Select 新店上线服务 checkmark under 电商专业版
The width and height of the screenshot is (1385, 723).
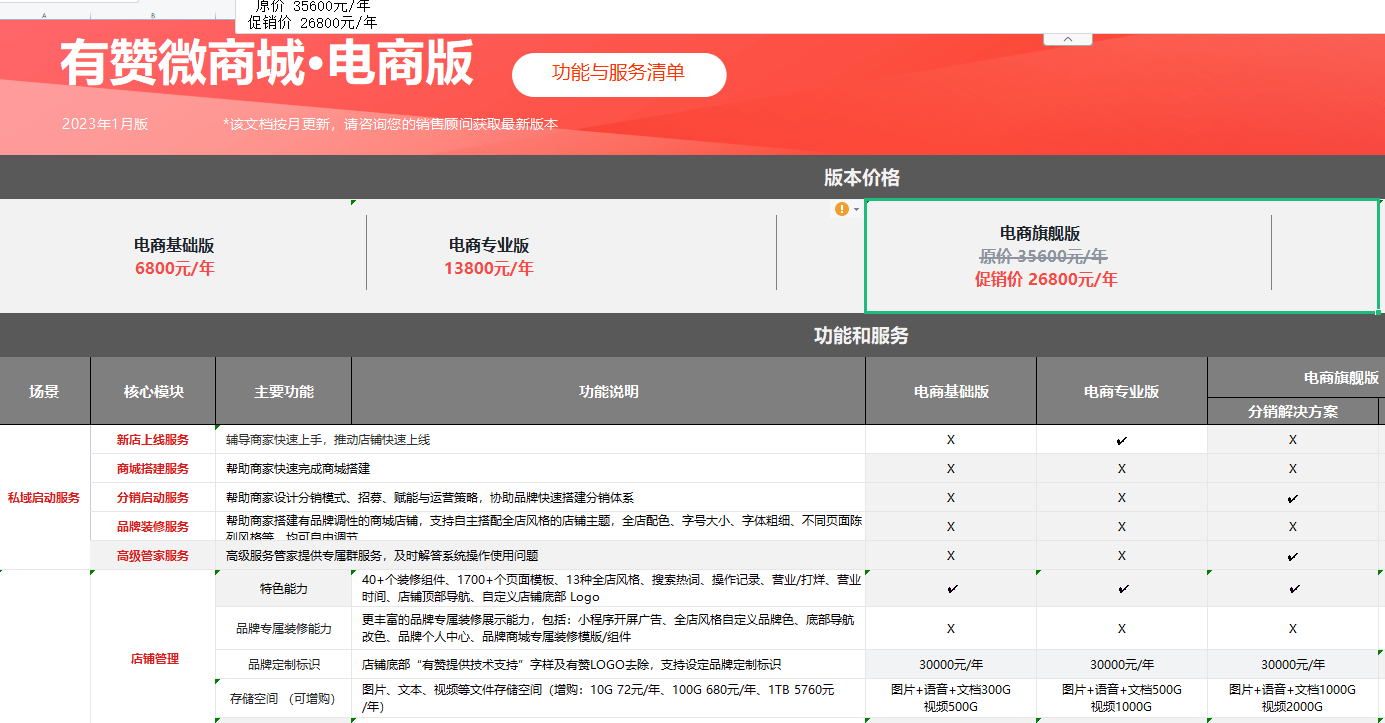pyautogui.click(x=1122, y=439)
